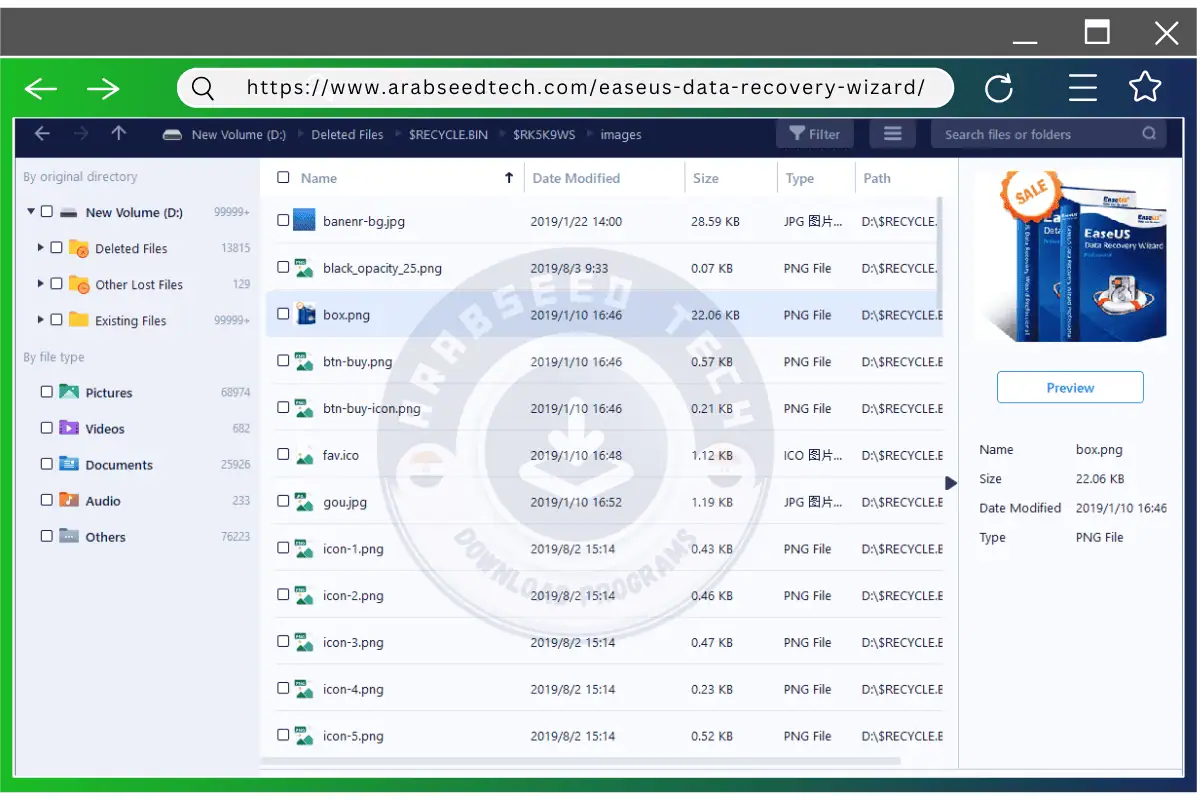Image resolution: width=1200 pixels, height=800 pixels.
Task: Check the box next to box.png
Action: pyautogui.click(x=283, y=314)
